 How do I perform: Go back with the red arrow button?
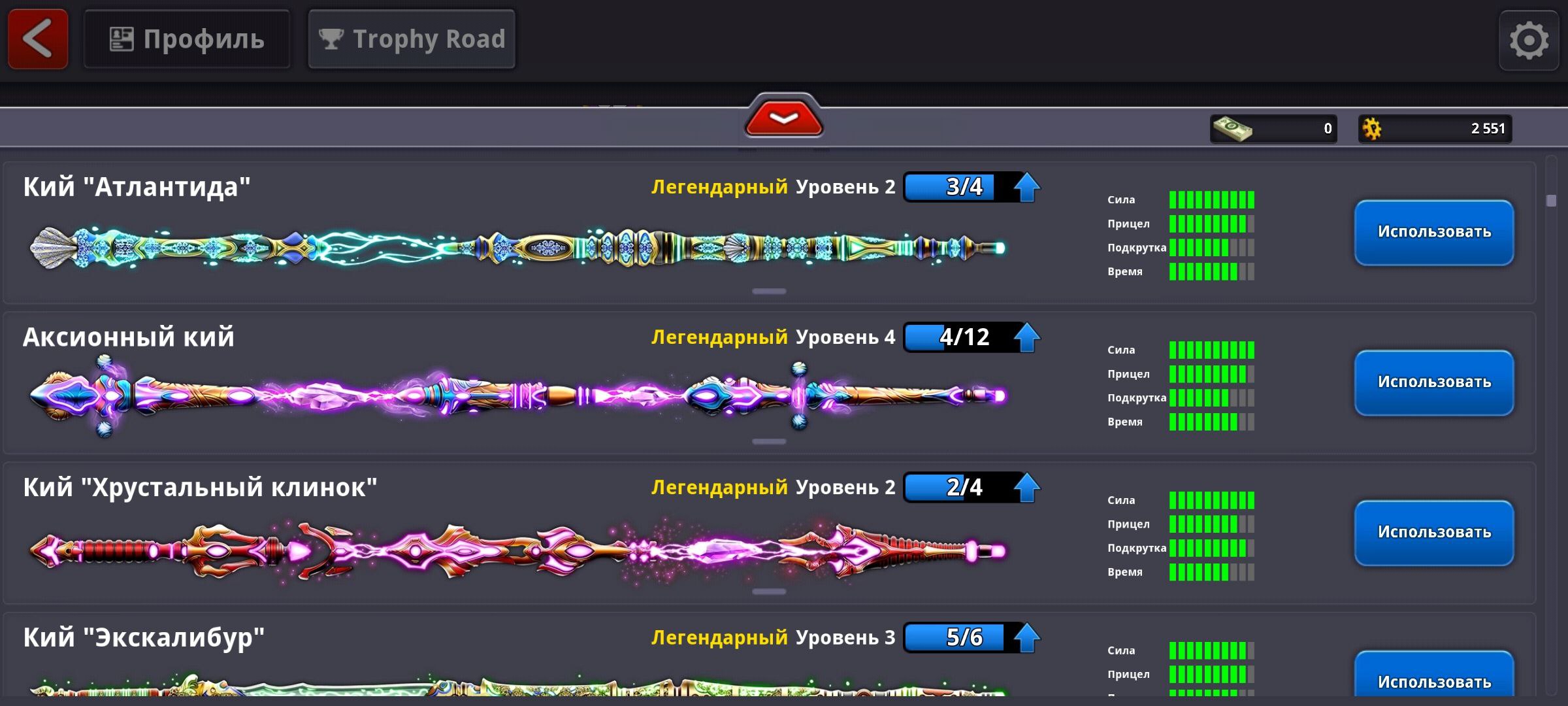coord(38,39)
